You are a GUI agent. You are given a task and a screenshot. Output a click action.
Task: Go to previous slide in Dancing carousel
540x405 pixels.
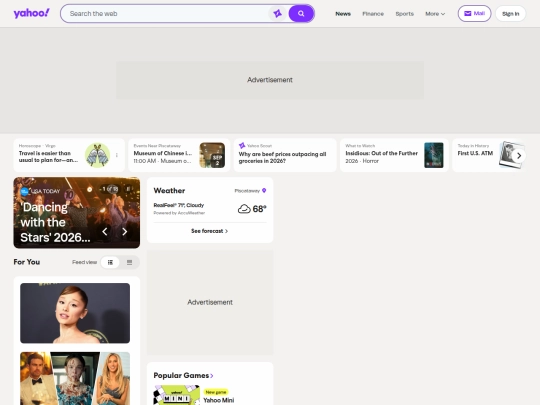point(105,232)
